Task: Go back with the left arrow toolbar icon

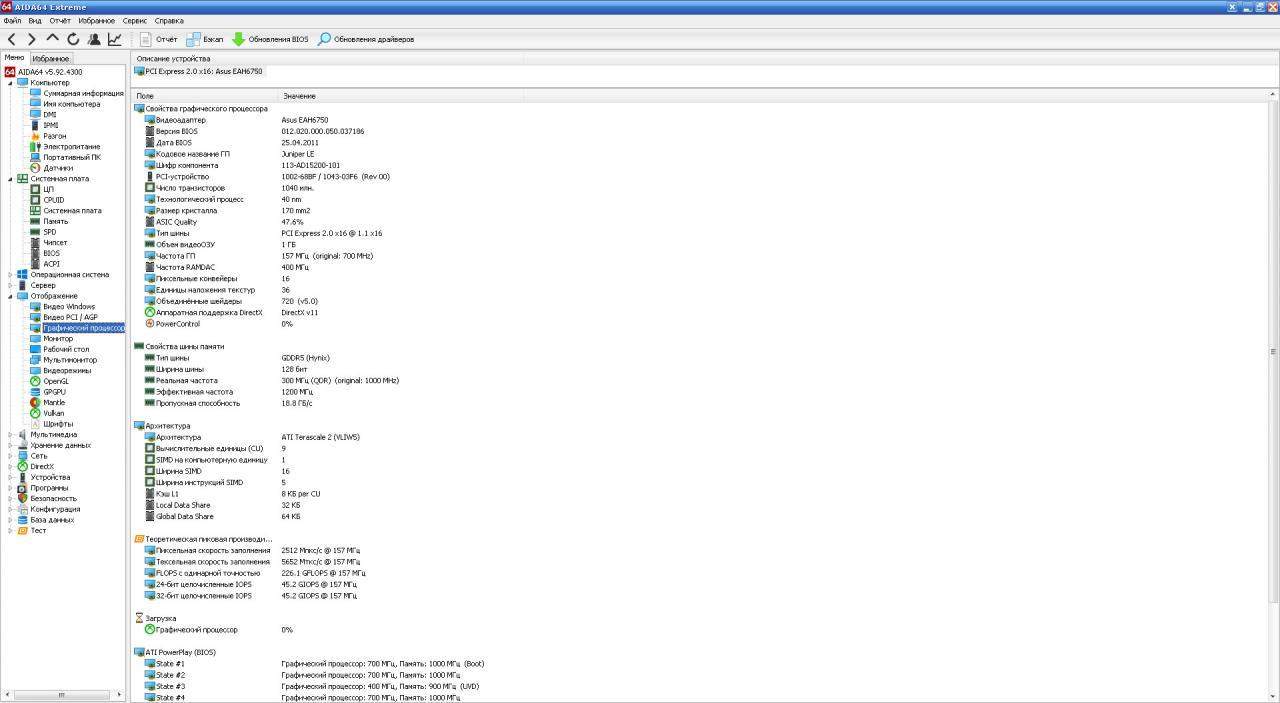Action: click(12, 39)
